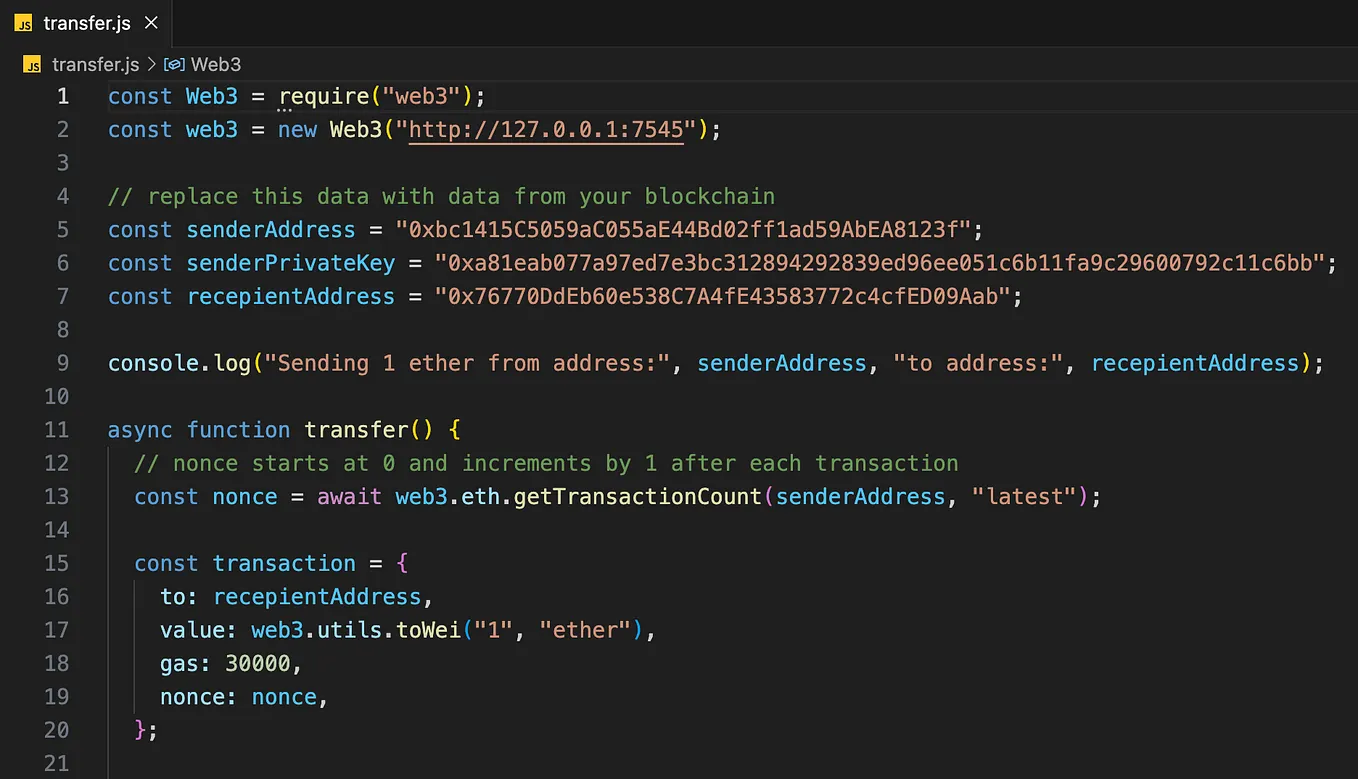Click the require keyword on line 1
1358x779 pixels.
point(324,97)
